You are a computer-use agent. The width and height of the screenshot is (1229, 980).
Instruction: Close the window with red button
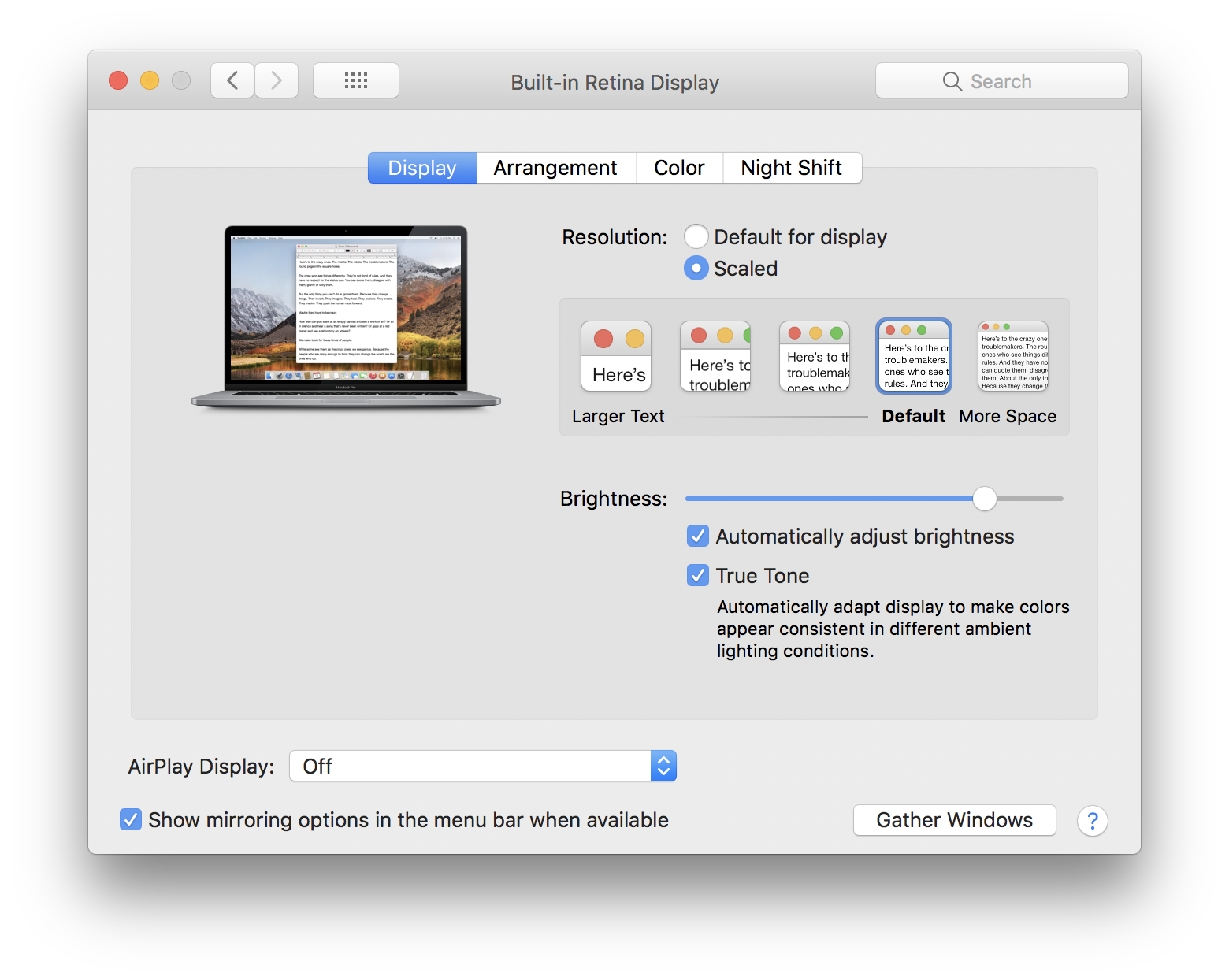click(118, 80)
